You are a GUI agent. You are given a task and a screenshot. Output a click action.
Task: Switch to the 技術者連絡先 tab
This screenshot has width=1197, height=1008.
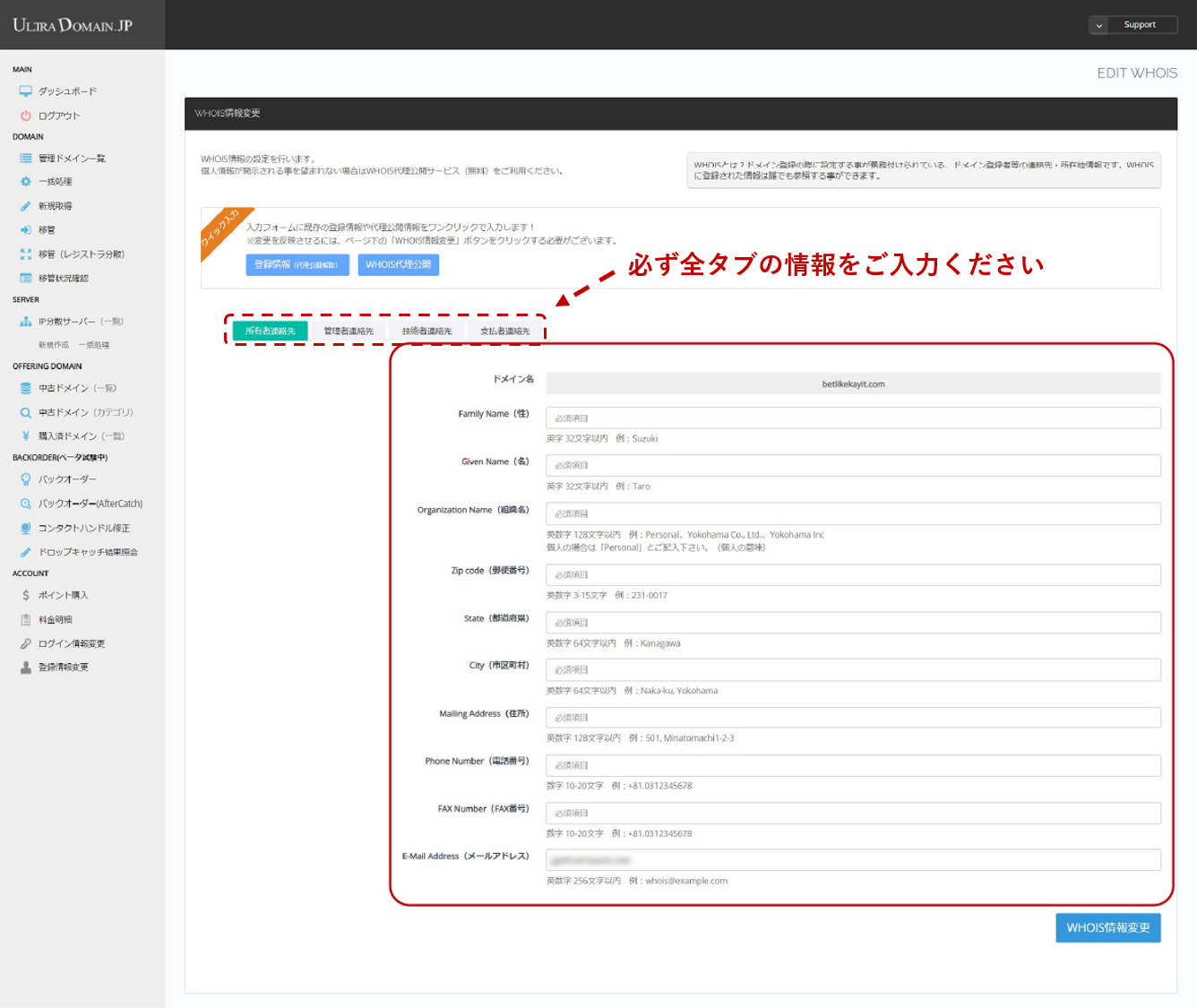426,332
